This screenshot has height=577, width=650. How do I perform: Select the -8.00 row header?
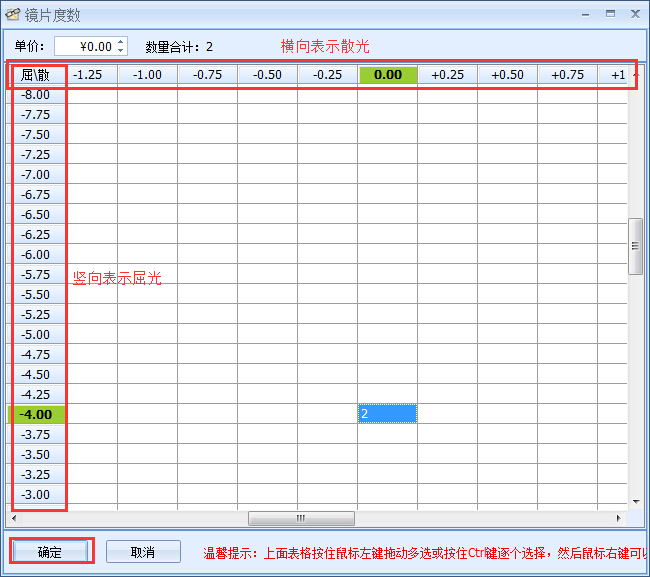point(36,95)
